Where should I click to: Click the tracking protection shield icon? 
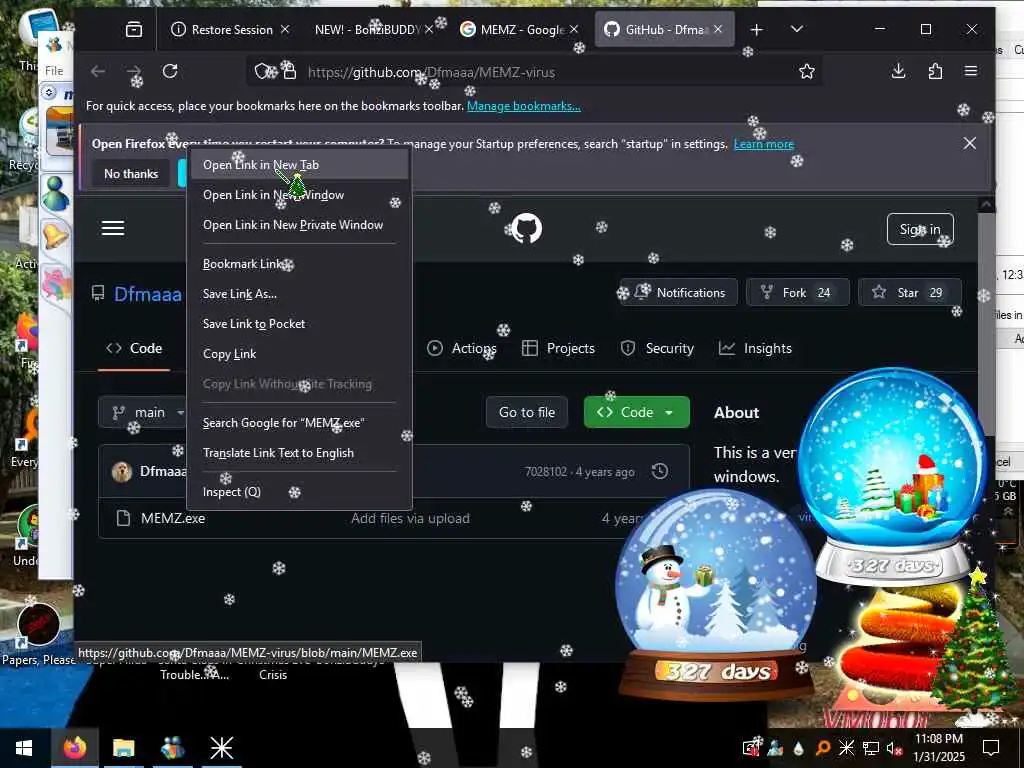pyautogui.click(x=263, y=71)
